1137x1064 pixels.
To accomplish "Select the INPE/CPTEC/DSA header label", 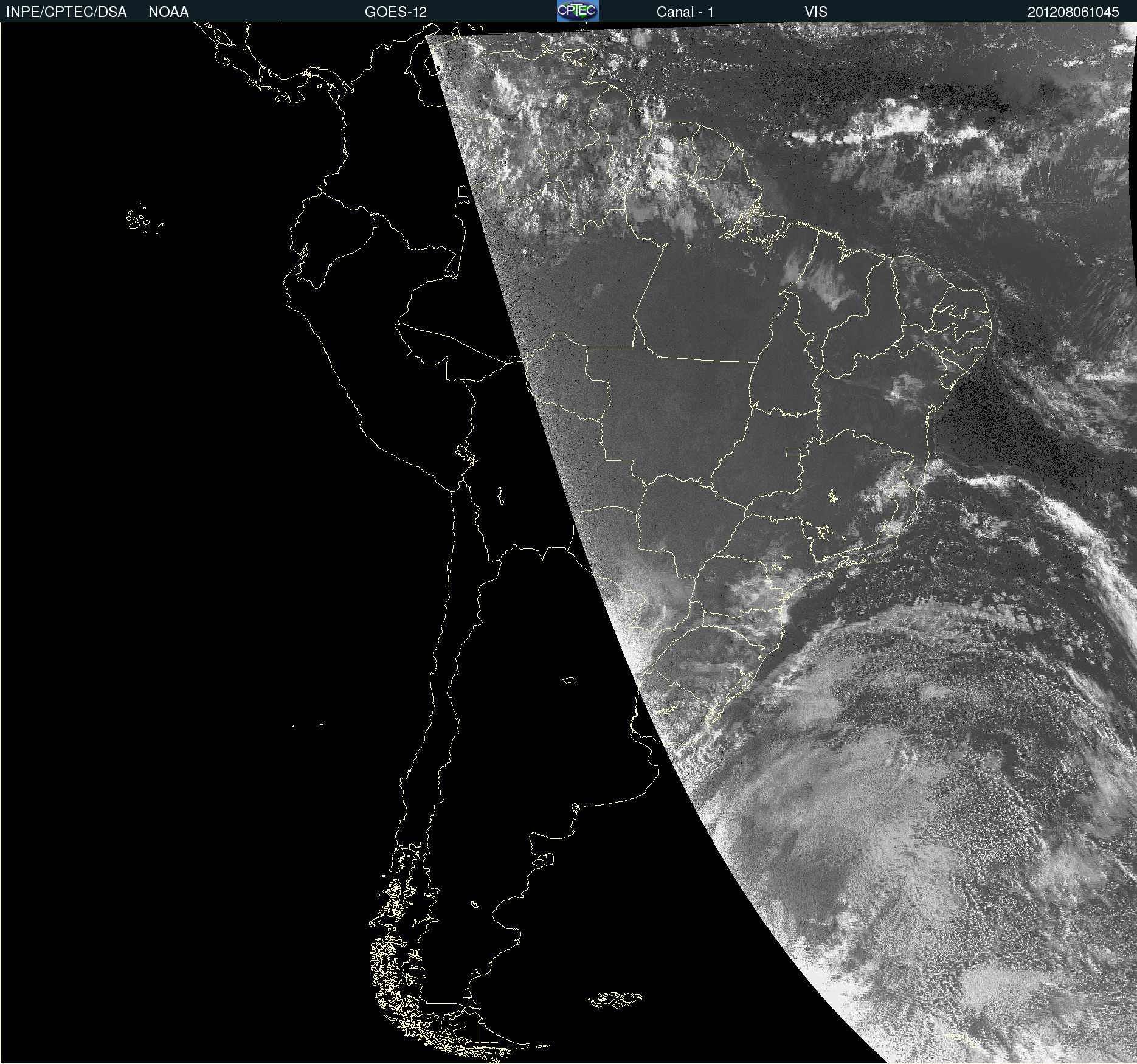I will click(x=66, y=12).
